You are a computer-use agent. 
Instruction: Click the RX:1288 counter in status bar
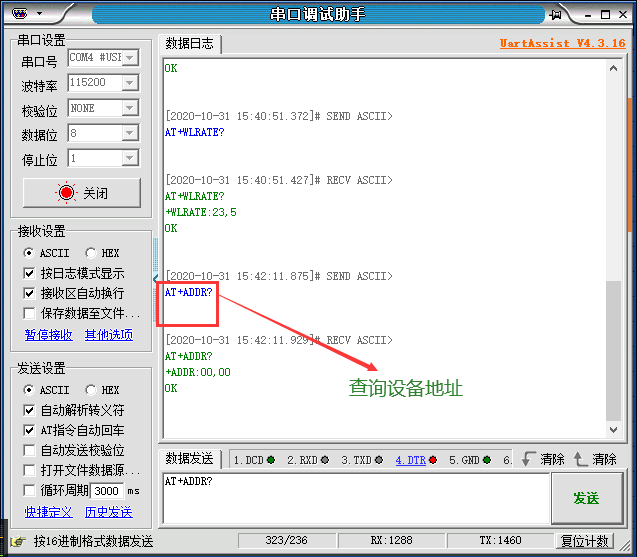[x=391, y=541]
